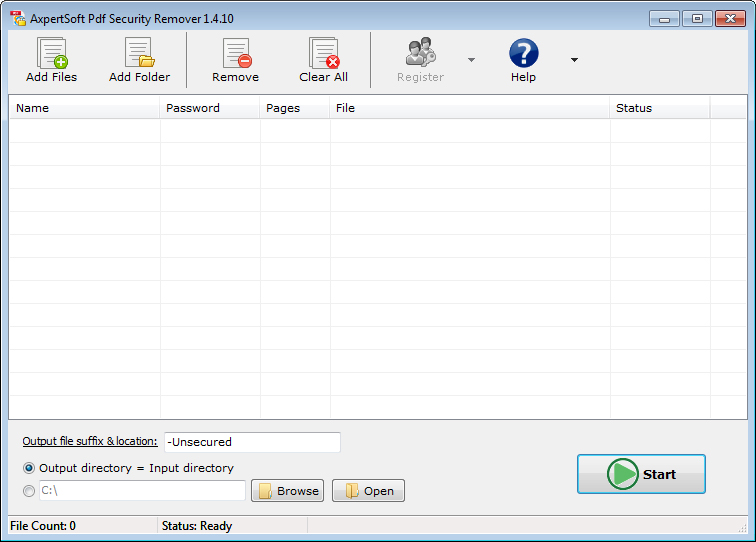Image resolution: width=756 pixels, height=542 pixels.
Task: Start removing PDF security
Action: click(x=641, y=474)
